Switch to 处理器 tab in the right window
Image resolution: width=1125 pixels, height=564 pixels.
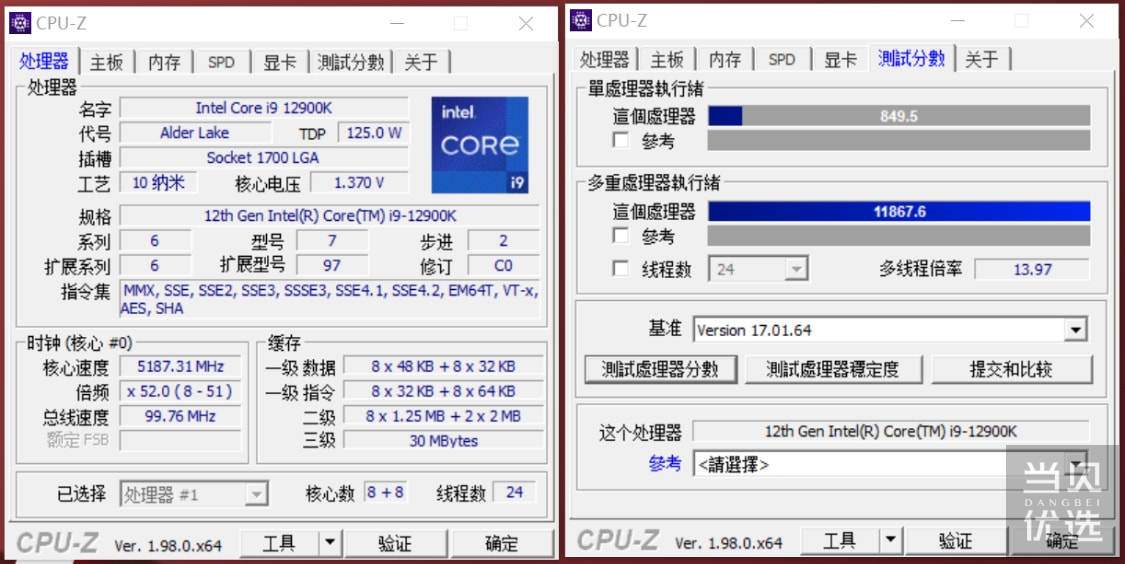pos(604,60)
